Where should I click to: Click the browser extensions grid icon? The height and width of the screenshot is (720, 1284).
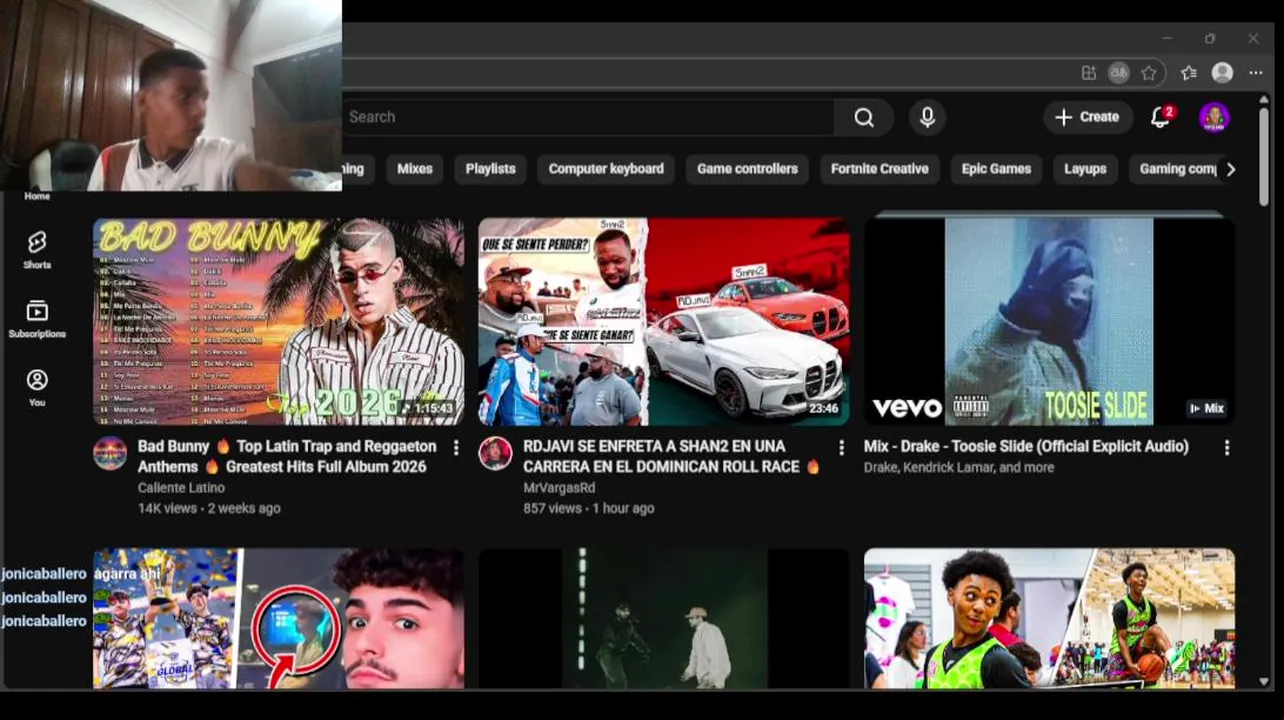[1089, 73]
